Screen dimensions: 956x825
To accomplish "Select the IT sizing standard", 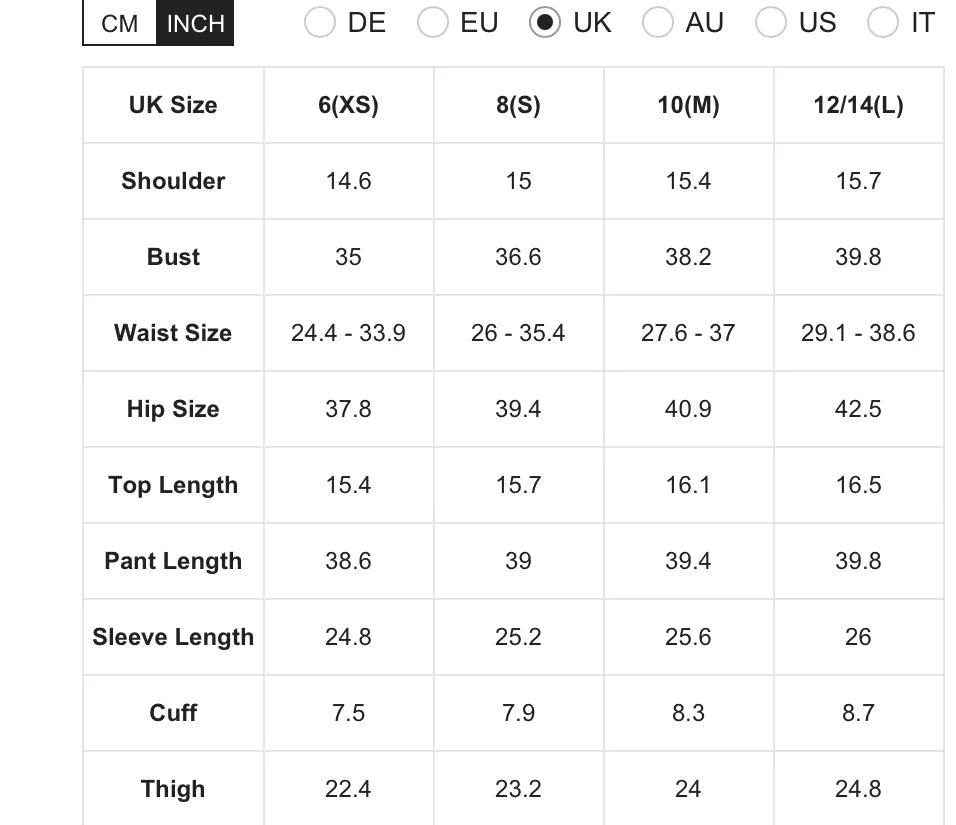I will coord(884,22).
